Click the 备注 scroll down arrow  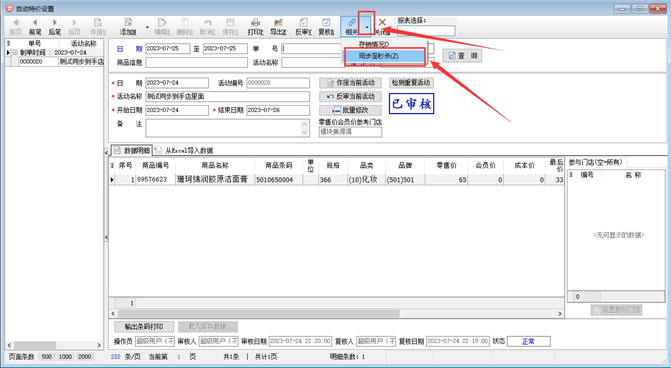[305, 133]
